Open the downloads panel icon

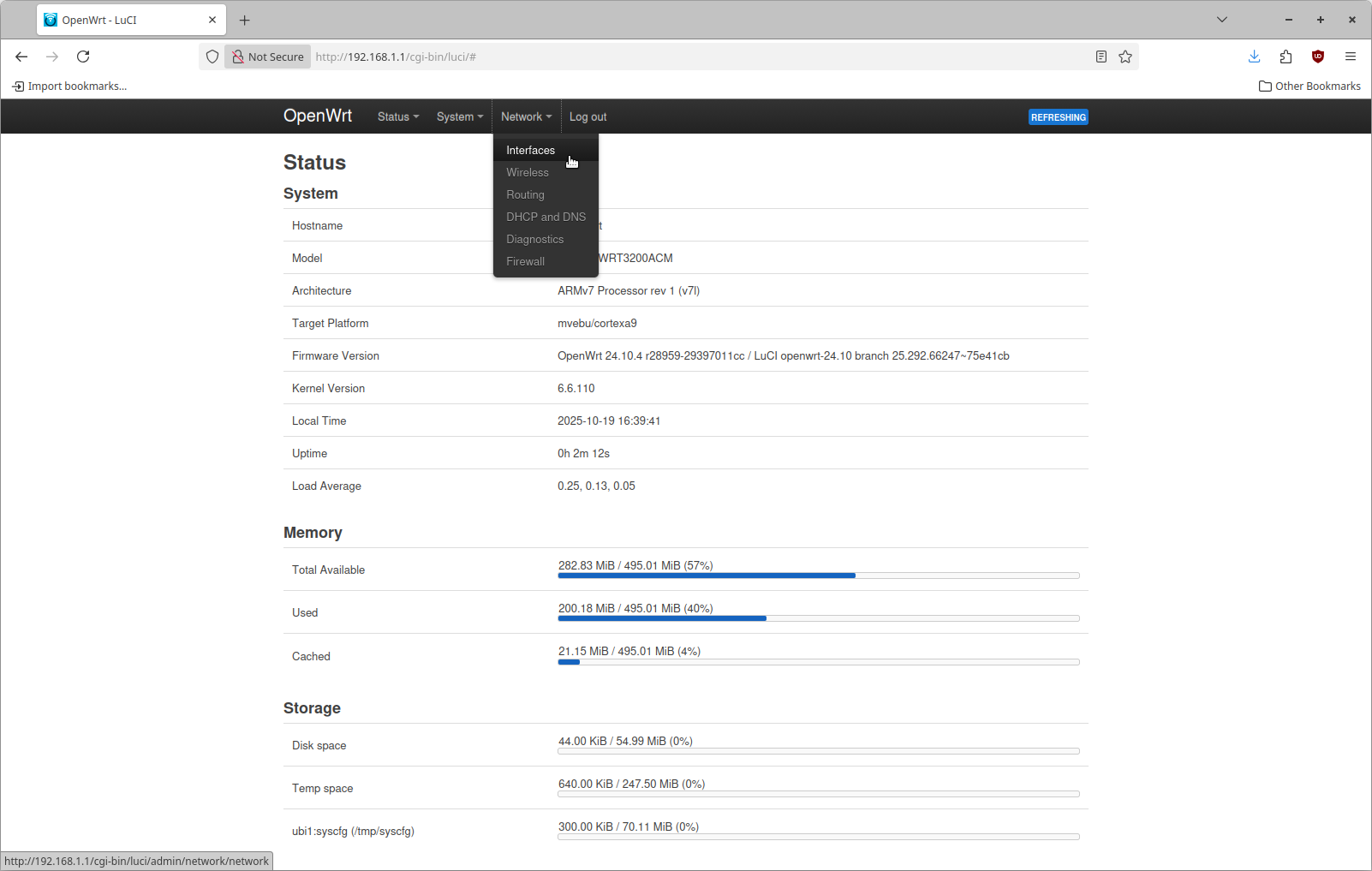pos(1254,57)
